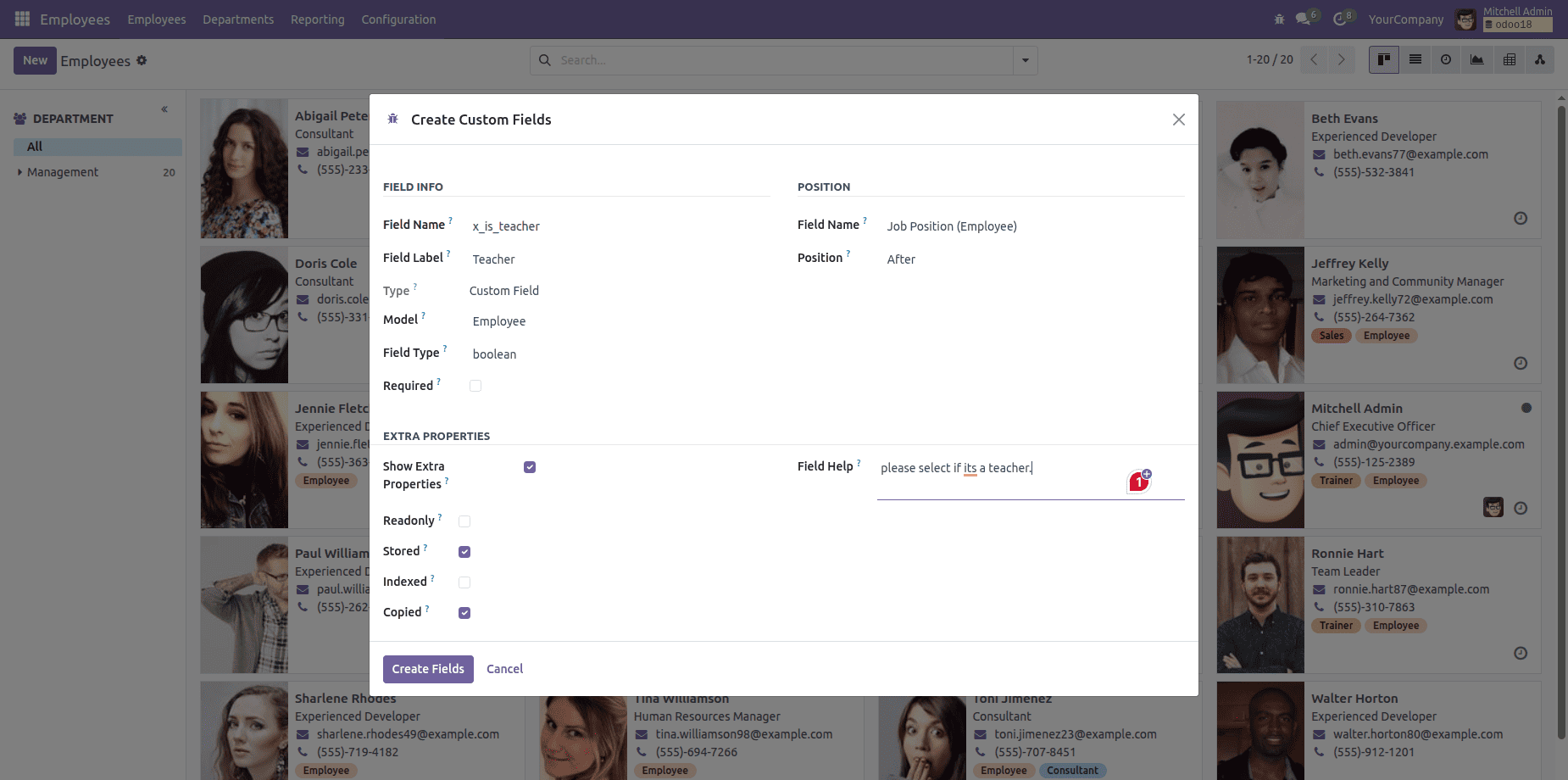Open Walter Horton employee card
The width and height of the screenshot is (1568, 780).
[x=1378, y=731]
